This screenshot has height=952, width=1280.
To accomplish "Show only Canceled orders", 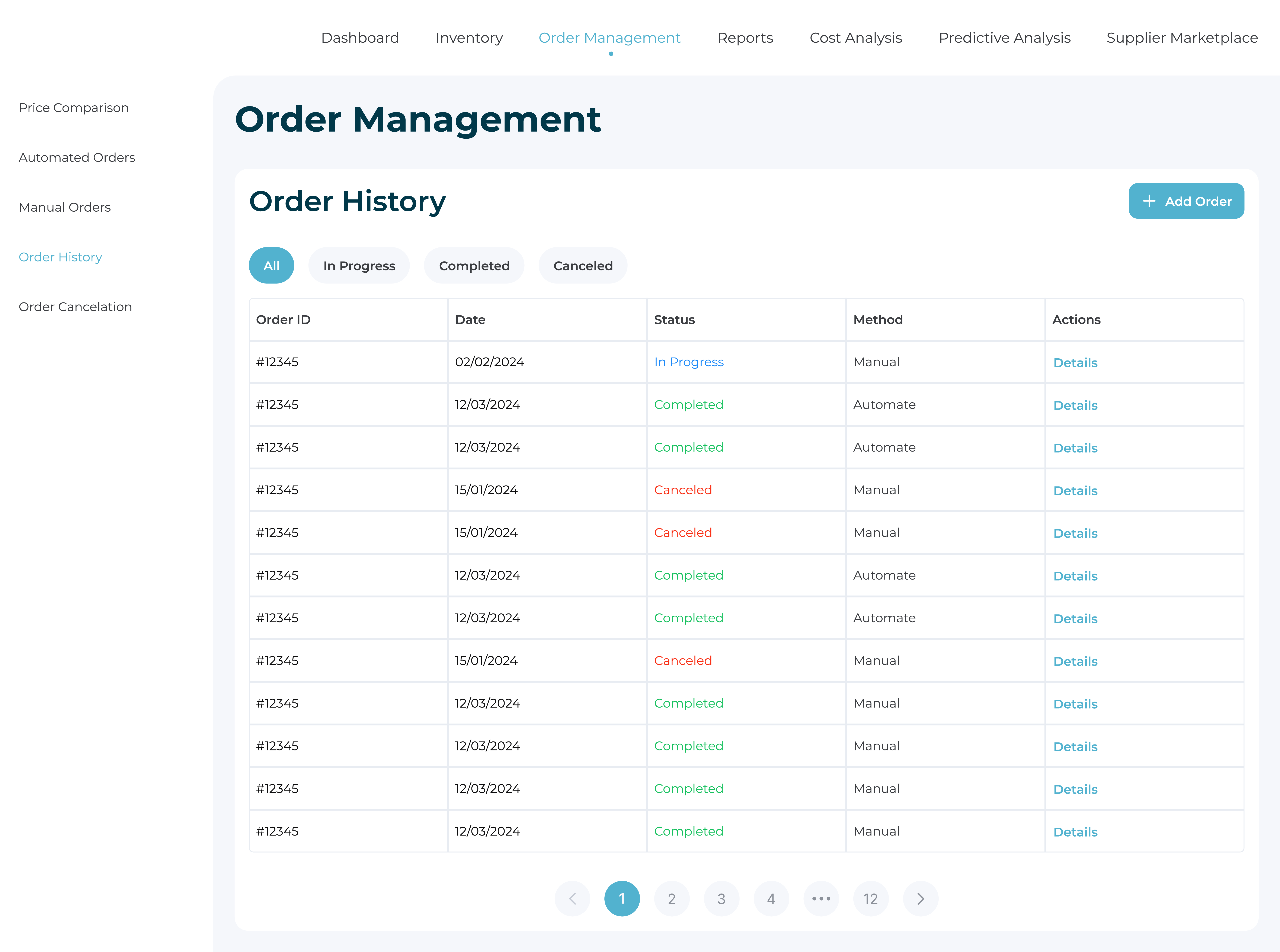I will point(583,266).
